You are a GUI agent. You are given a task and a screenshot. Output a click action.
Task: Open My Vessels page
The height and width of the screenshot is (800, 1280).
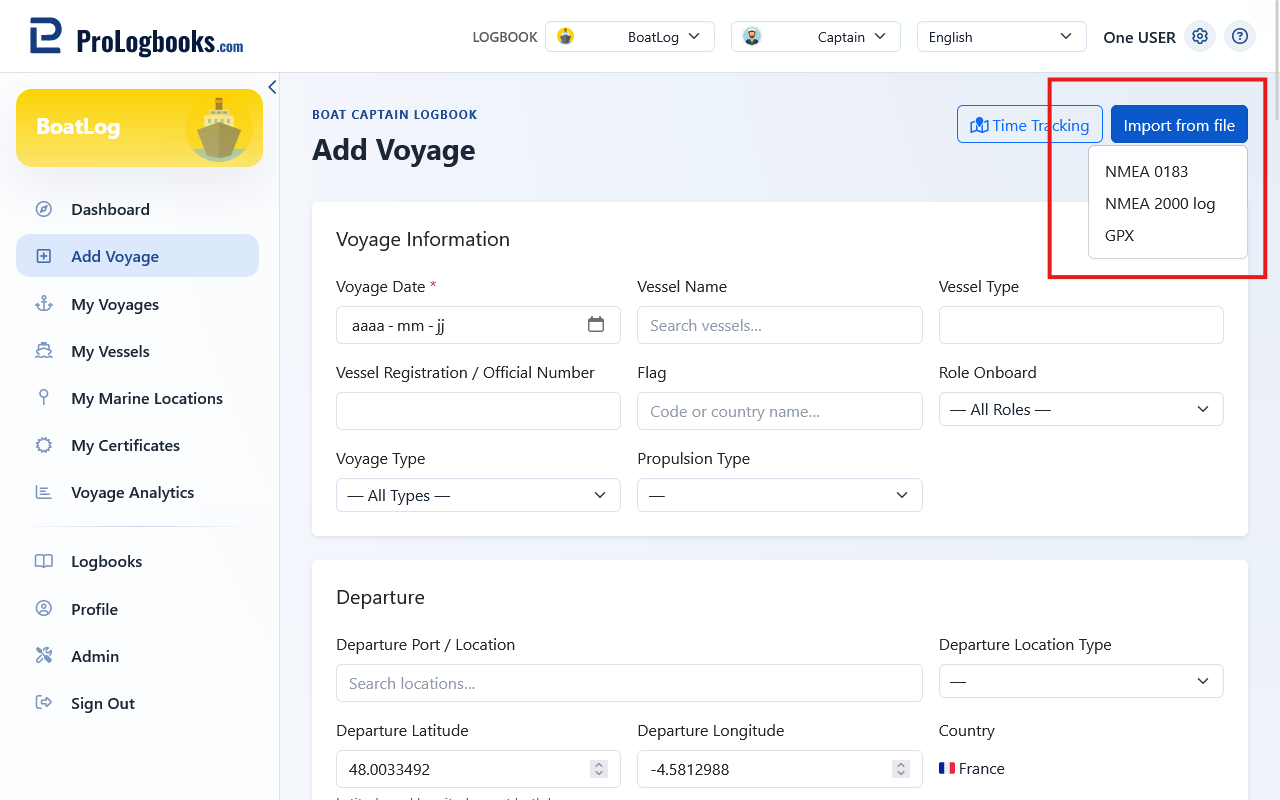click(x=137, y=351)
